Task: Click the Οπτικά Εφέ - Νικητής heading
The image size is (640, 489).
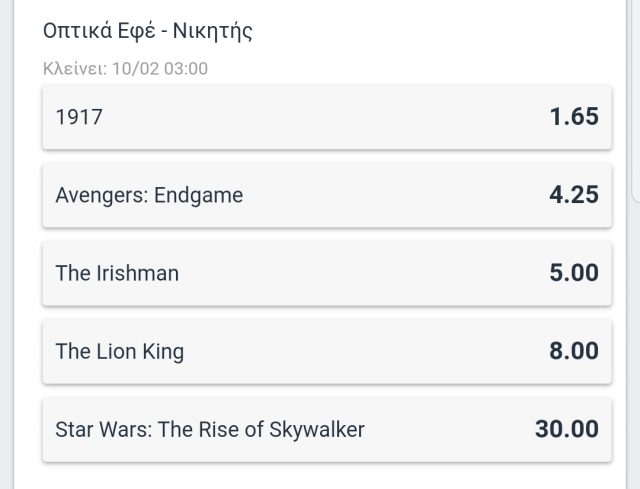Action: point(148,31)
